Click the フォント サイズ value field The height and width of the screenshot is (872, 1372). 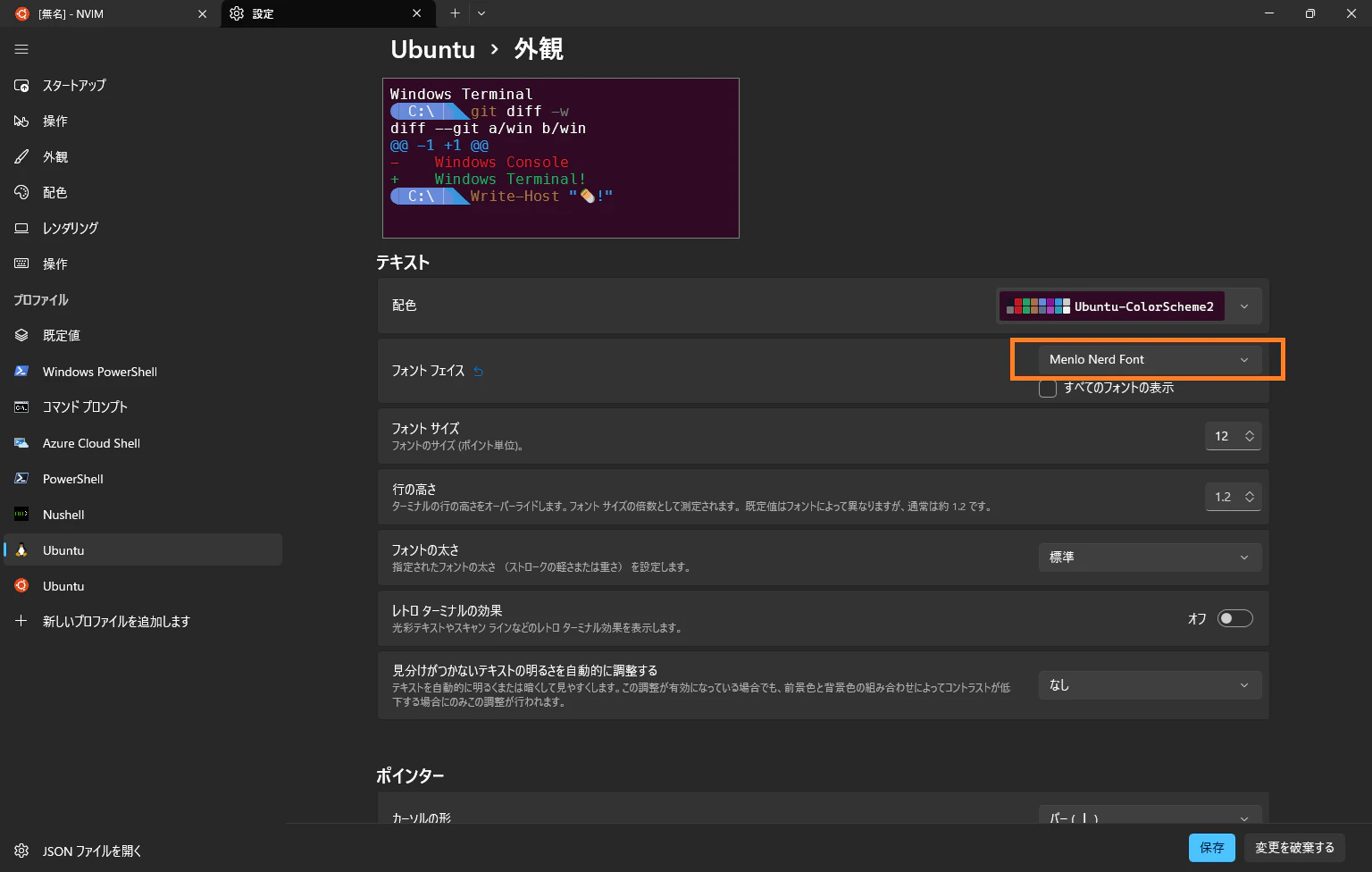pyautogui.click(x=1221, y=436)
